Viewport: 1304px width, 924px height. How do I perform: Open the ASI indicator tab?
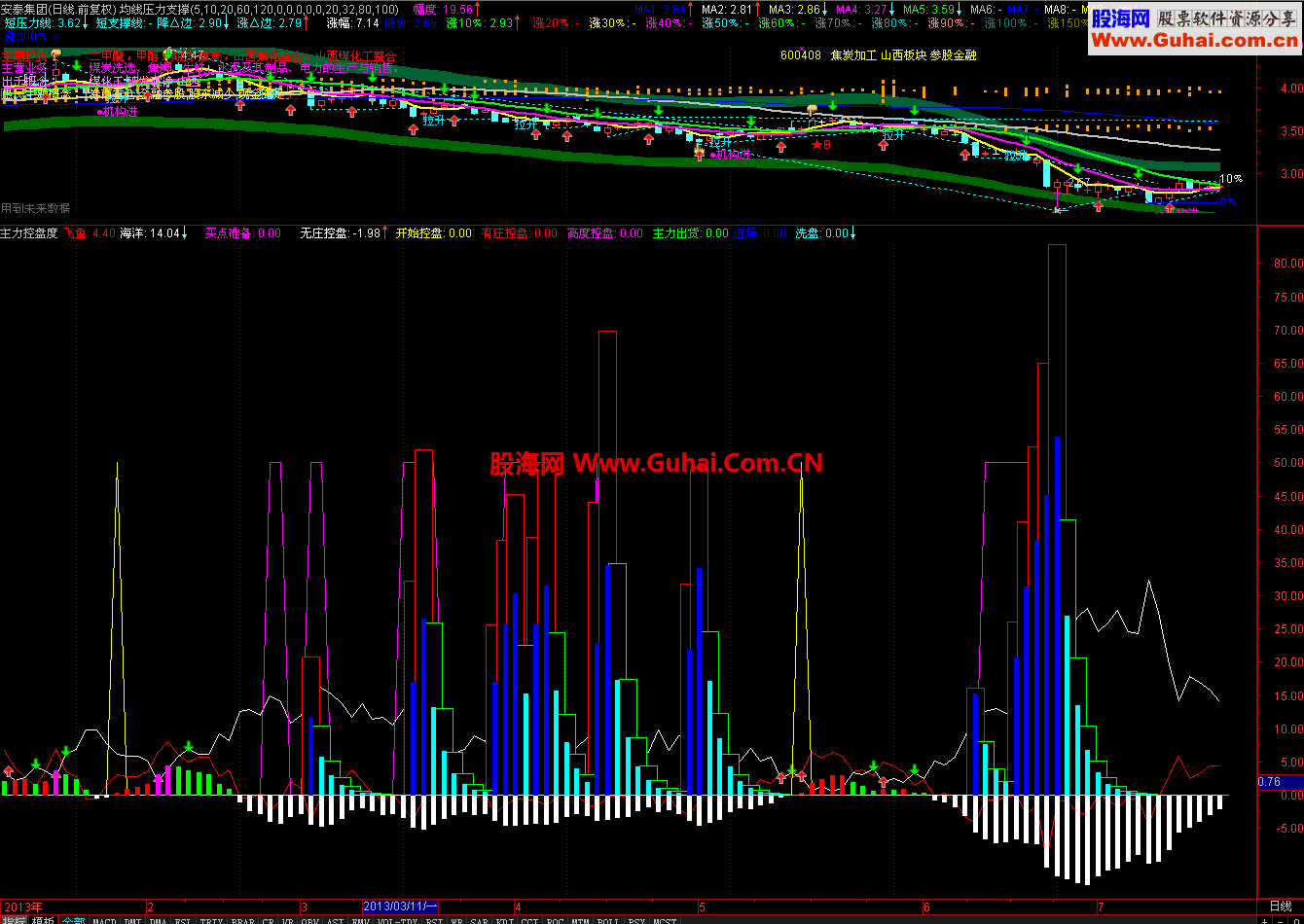(336, 919)
